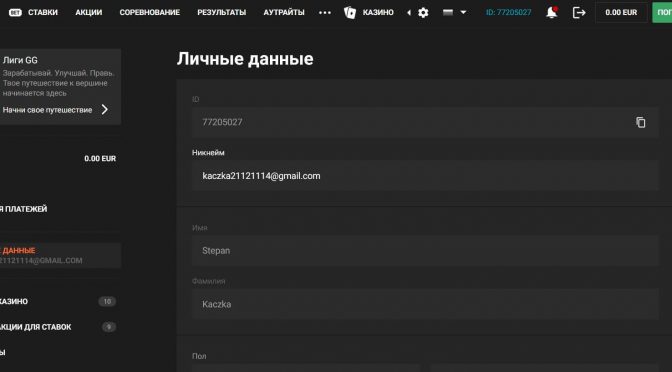Screen dimensions: 672x372
Task: Click the Начни свое путешествие link
Action: (x=47, y=110)
